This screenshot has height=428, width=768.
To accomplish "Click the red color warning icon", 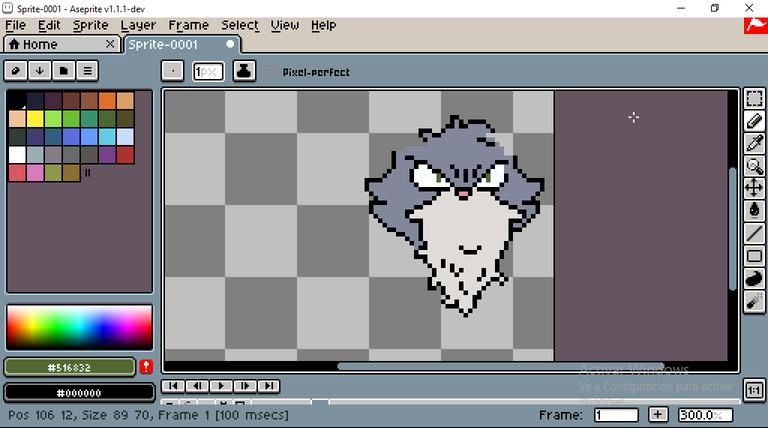I will click(x=146, y=366).
